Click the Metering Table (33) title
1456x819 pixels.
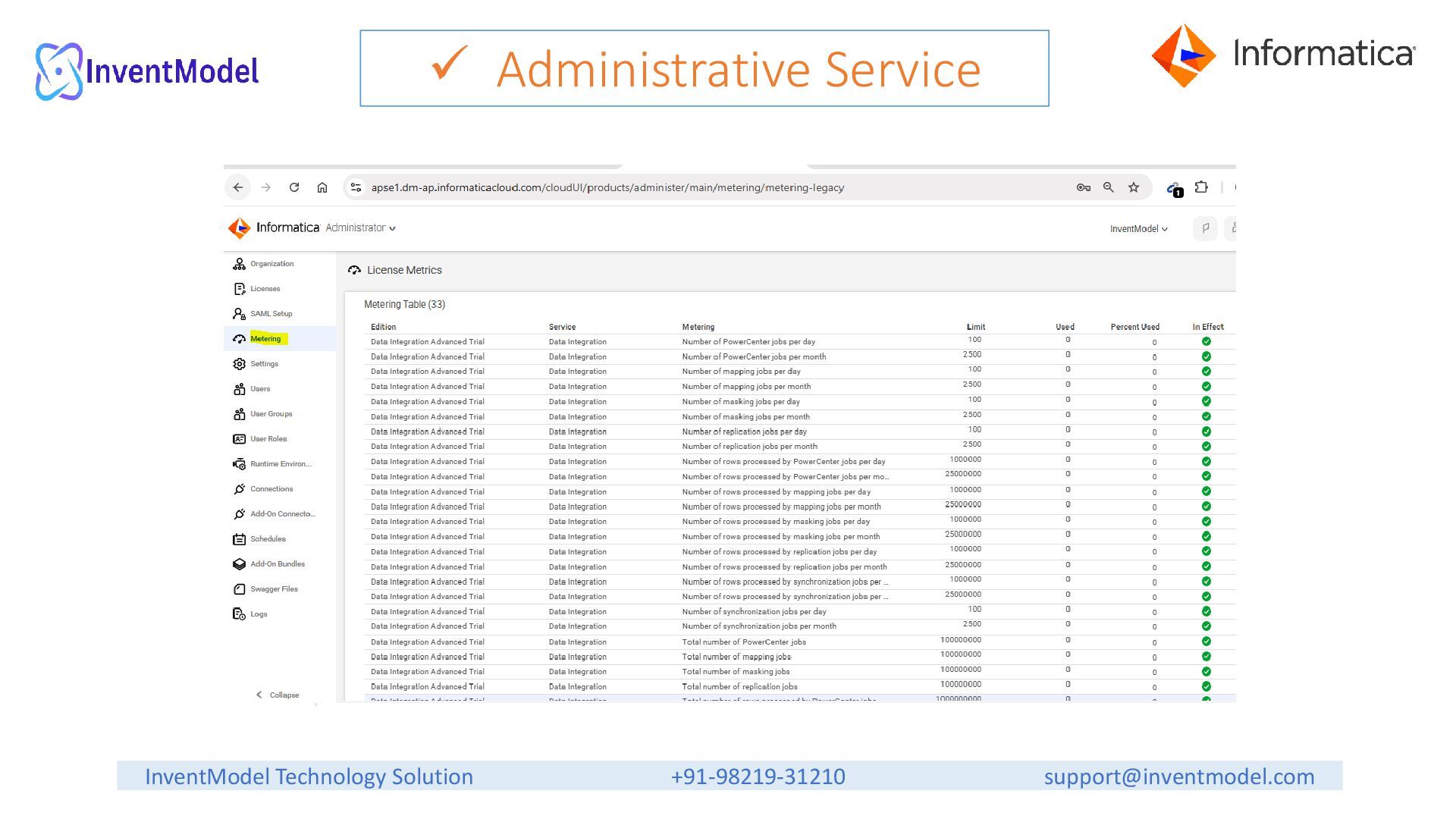[404, 304]
